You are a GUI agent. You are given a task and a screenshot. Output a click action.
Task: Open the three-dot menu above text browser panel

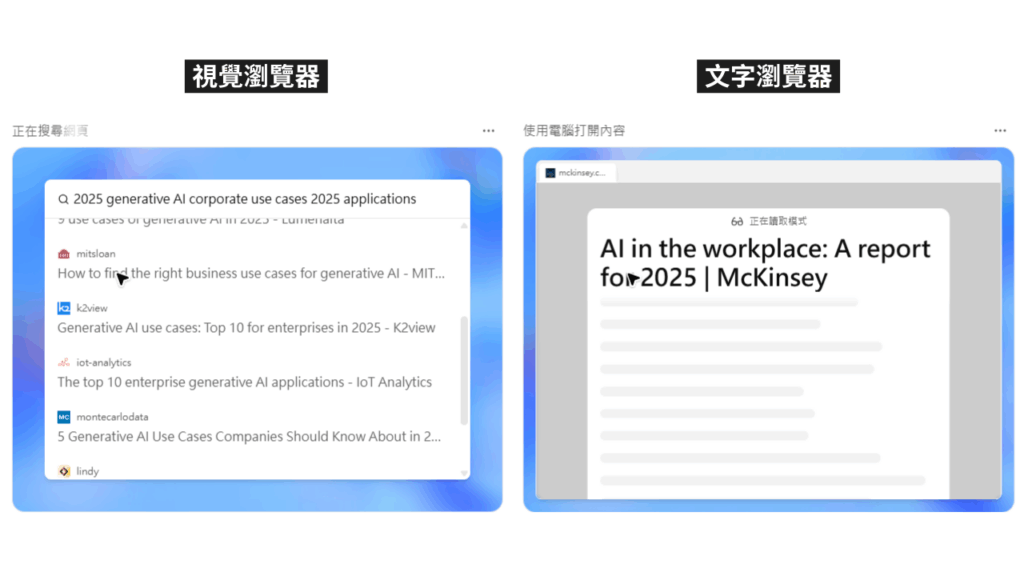1000,131
